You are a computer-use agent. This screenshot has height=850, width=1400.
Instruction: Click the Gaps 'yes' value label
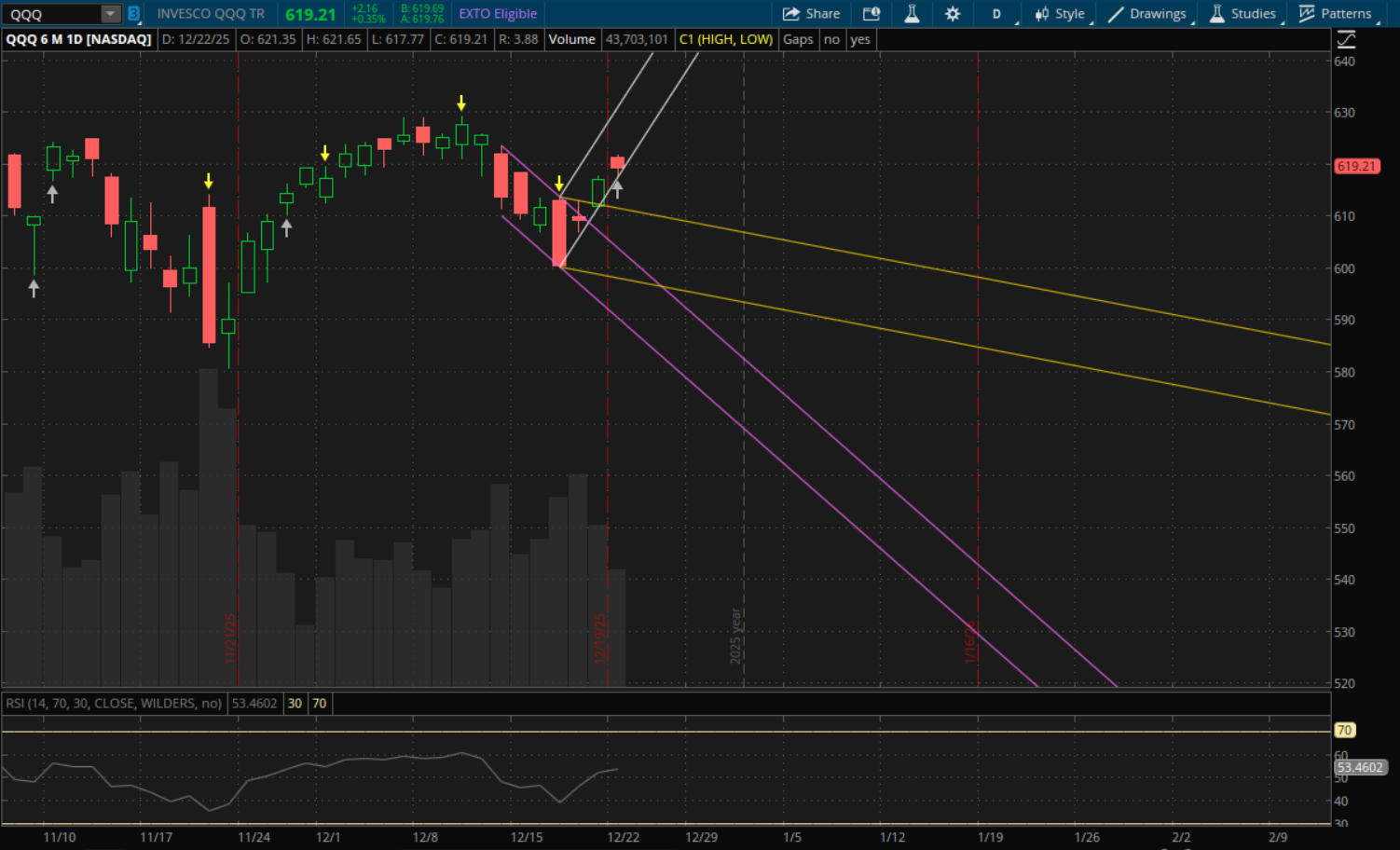(x=860, y=39)
